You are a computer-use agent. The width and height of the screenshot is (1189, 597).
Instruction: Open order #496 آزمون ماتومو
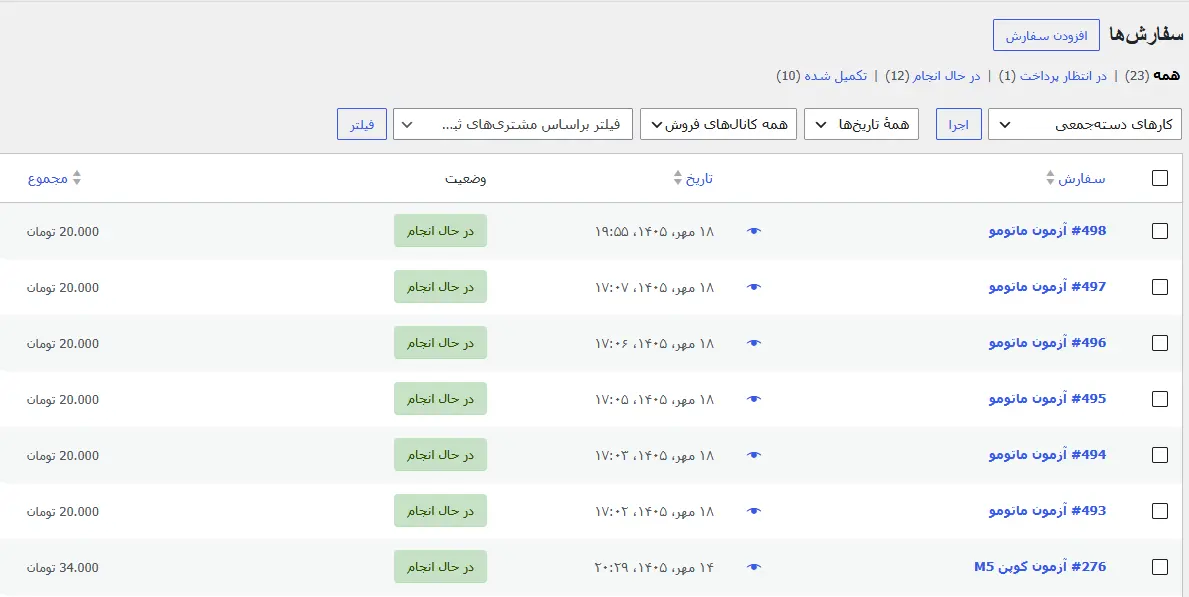pyautogui.click(x=1047, y=343)
